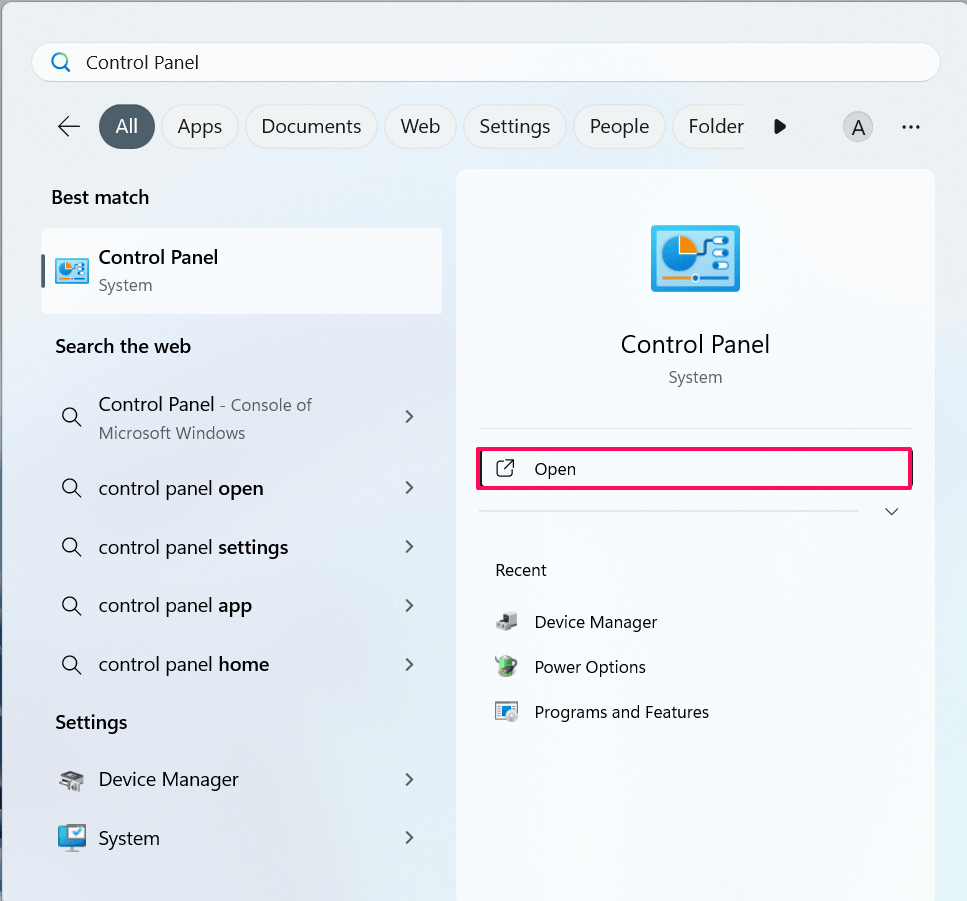
Task: Open recent item Power Options
Action: 590,667
